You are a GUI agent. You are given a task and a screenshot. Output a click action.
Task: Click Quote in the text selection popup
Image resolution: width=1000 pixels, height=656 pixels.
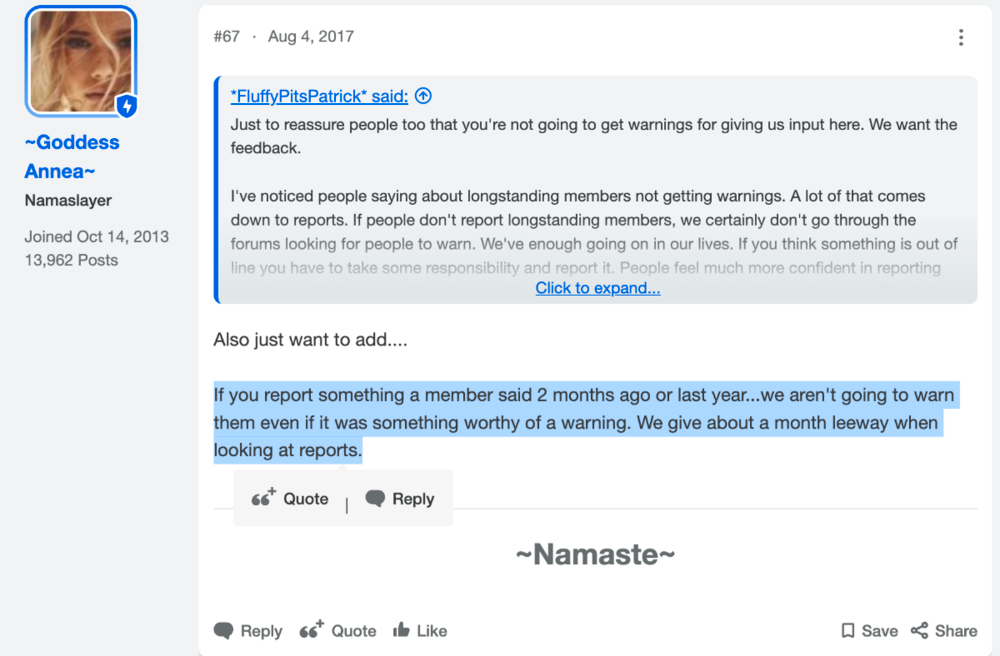coord(305,499)
